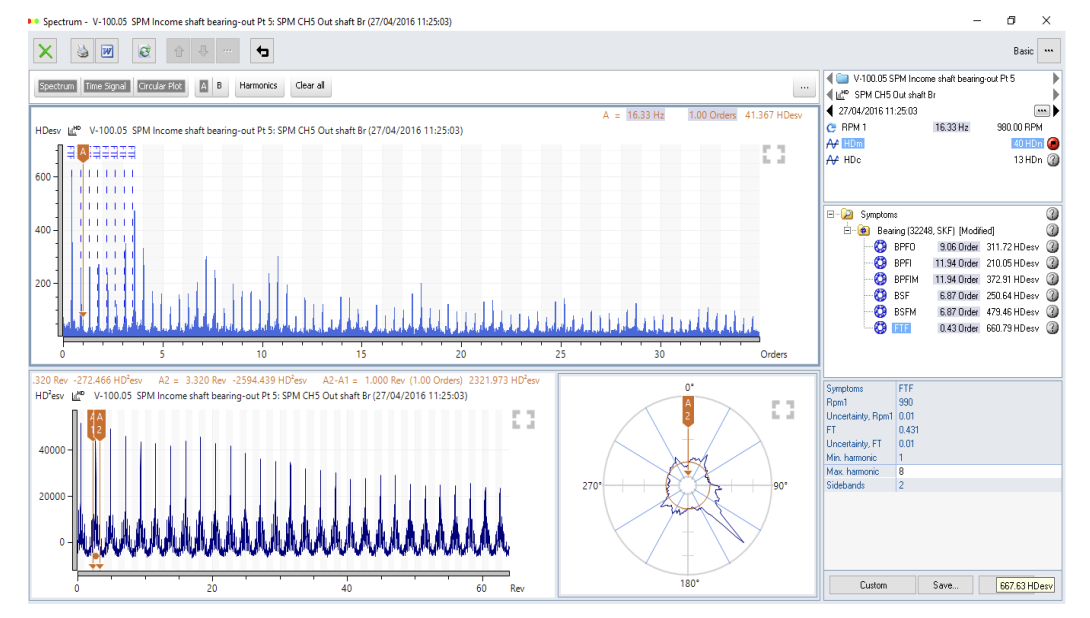Open the Basic mode options menu

pyautogui.click(x=1048, y=51)
